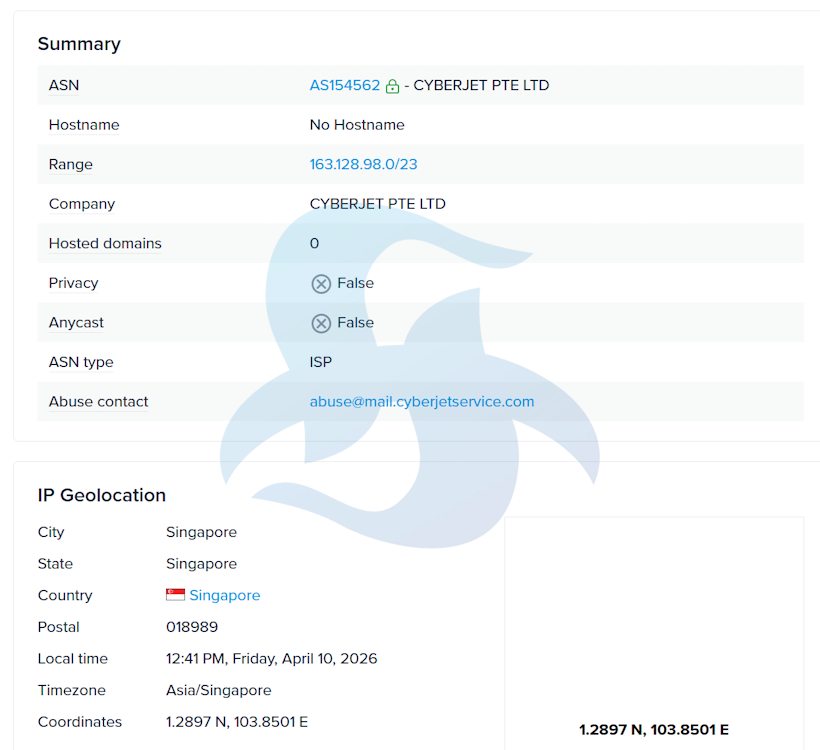820x750 pixels.
Task: Open the AS154562 ASN link
Action: tap(345, 85)
